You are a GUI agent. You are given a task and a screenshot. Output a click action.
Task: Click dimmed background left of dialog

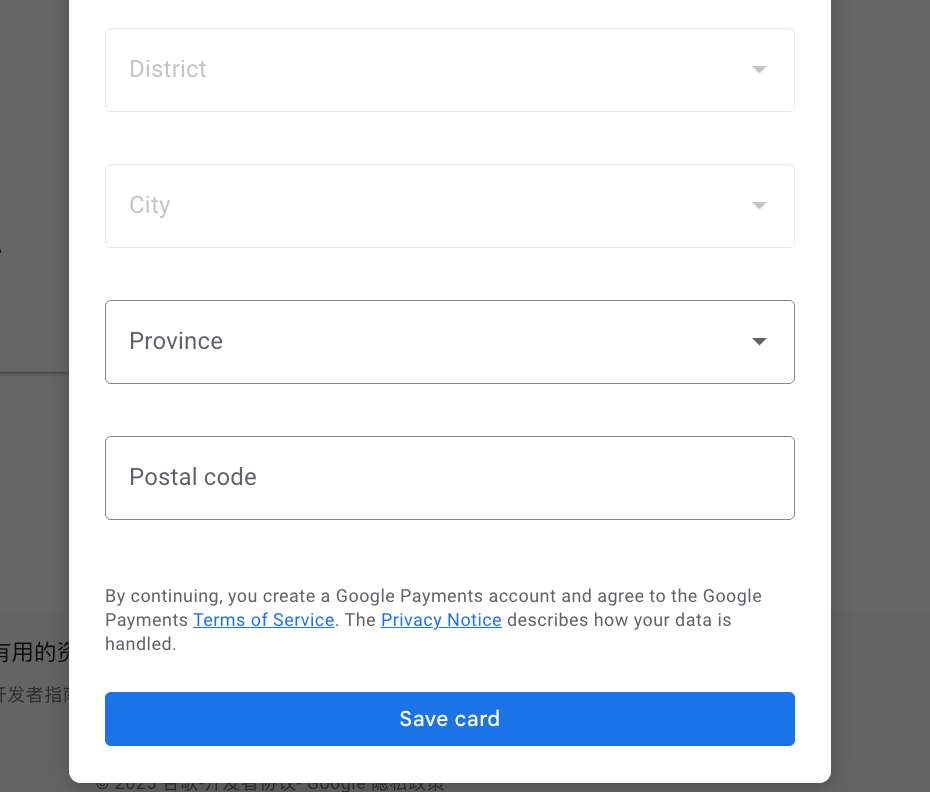click(34, 178)
